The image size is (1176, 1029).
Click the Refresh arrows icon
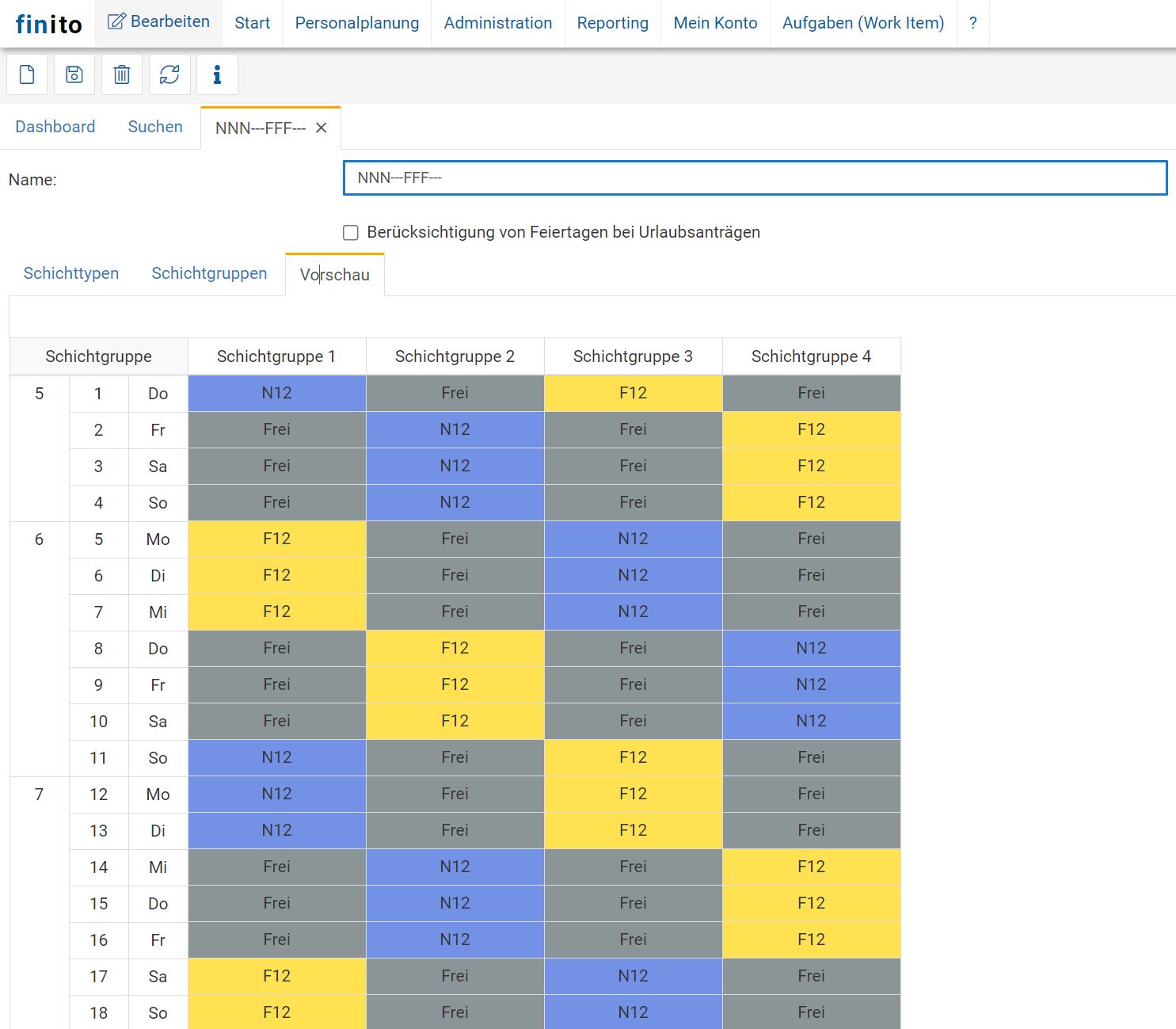click(169, 74)
